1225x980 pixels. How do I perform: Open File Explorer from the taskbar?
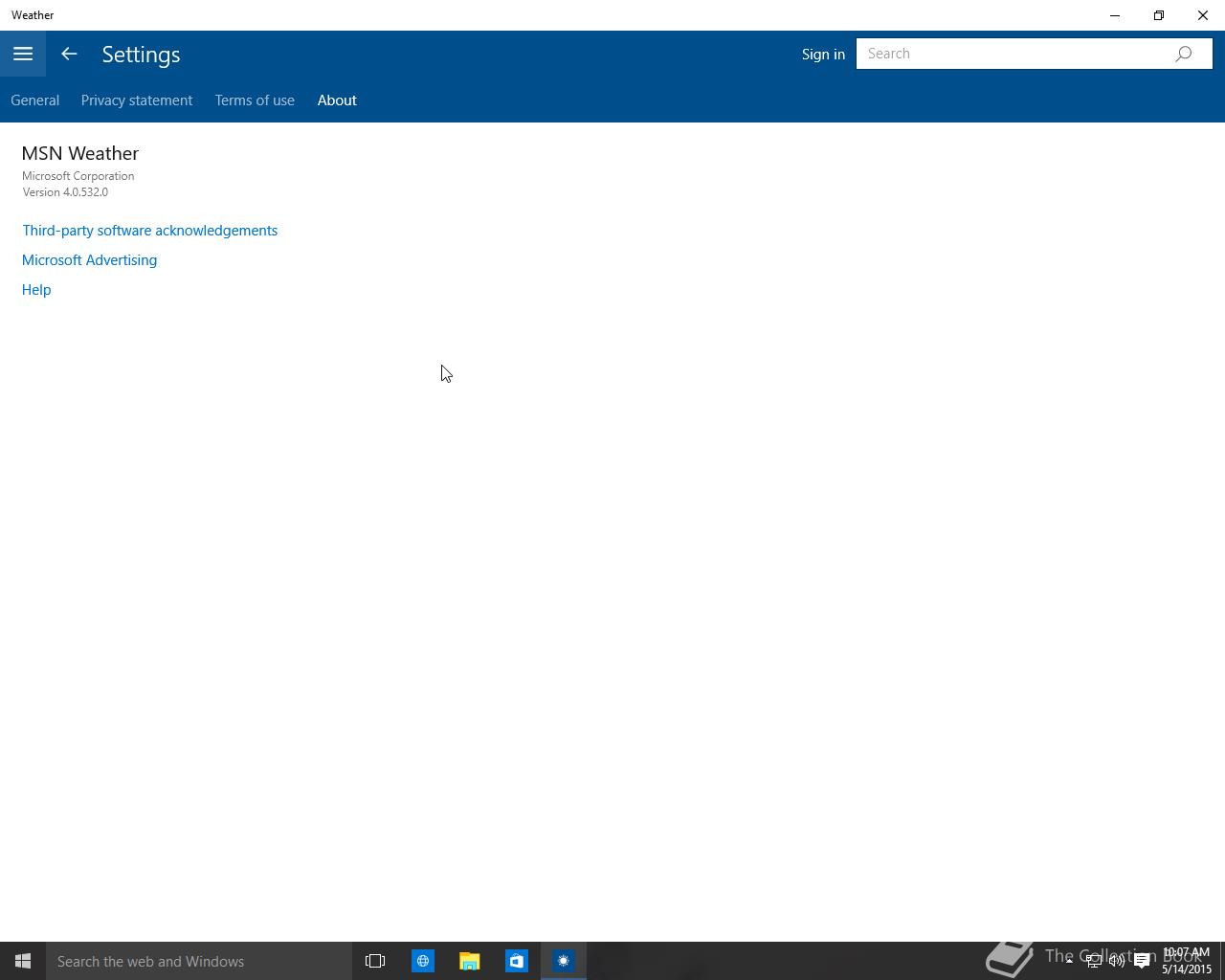coord(469,961)
